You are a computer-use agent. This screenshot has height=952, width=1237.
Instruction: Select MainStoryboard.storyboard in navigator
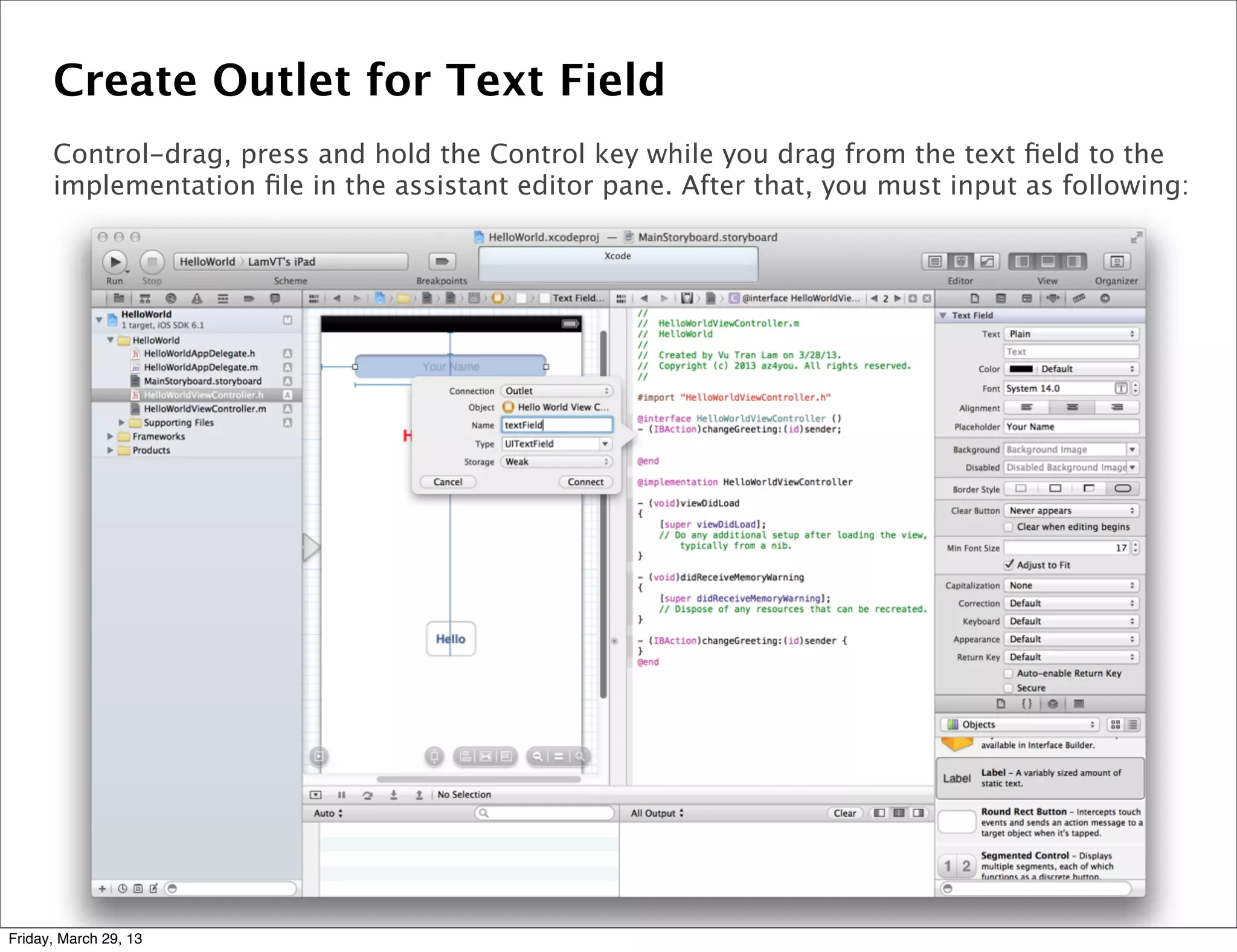203,381
